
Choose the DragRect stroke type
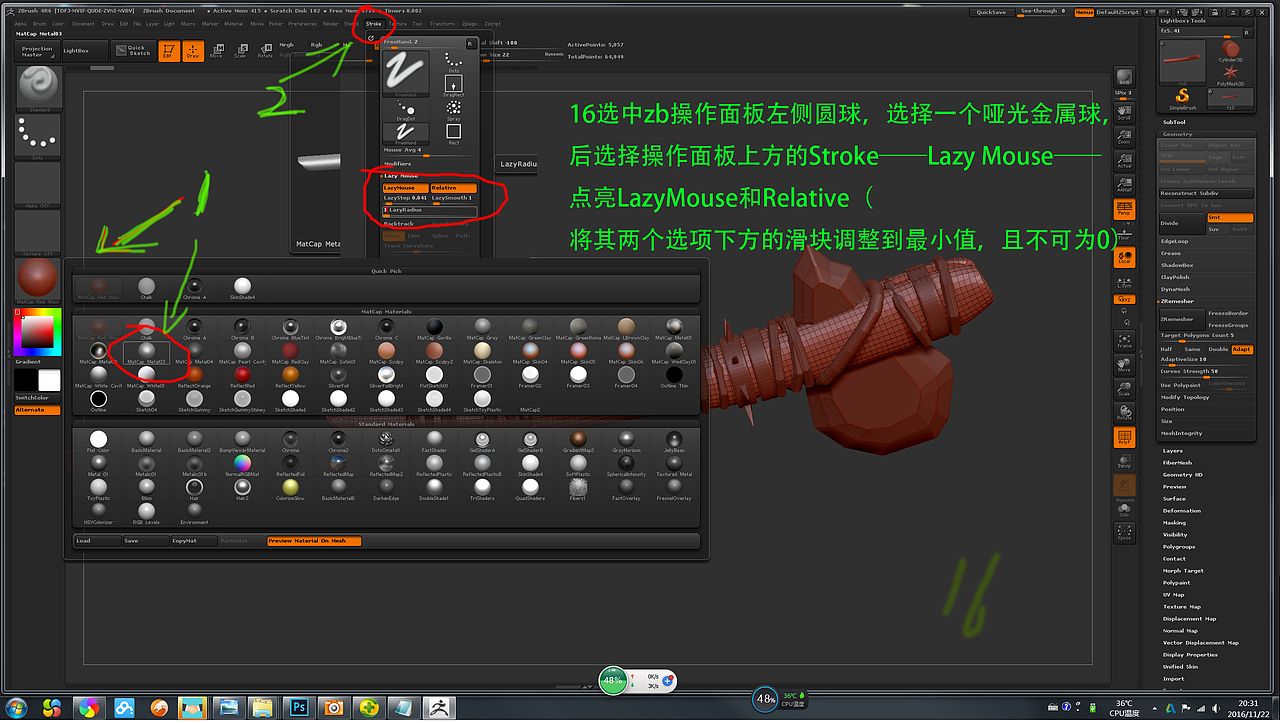tap(453, 87)
